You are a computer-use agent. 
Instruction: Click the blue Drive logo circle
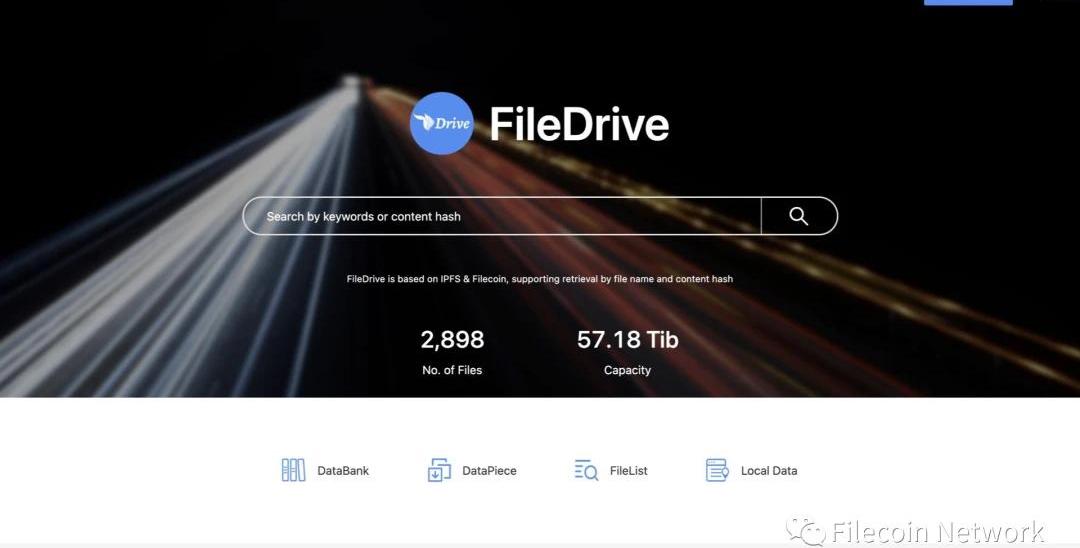[x=442, y=123]
